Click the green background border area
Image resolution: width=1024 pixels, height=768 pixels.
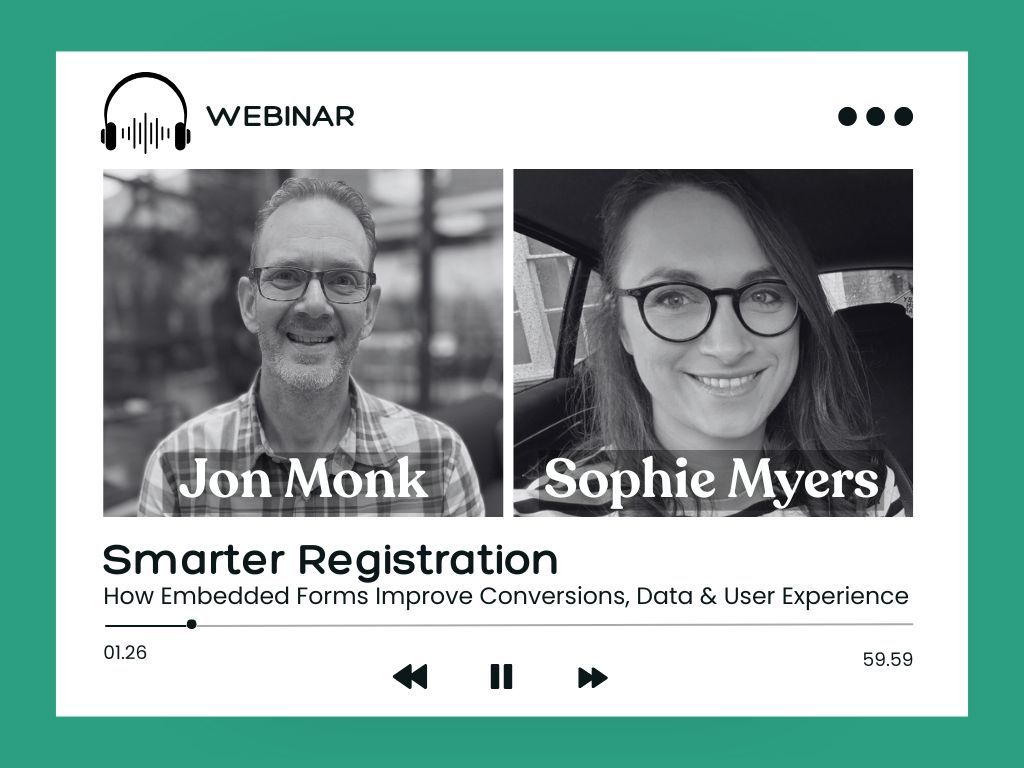pyautogui.click(x=27, y=400)
